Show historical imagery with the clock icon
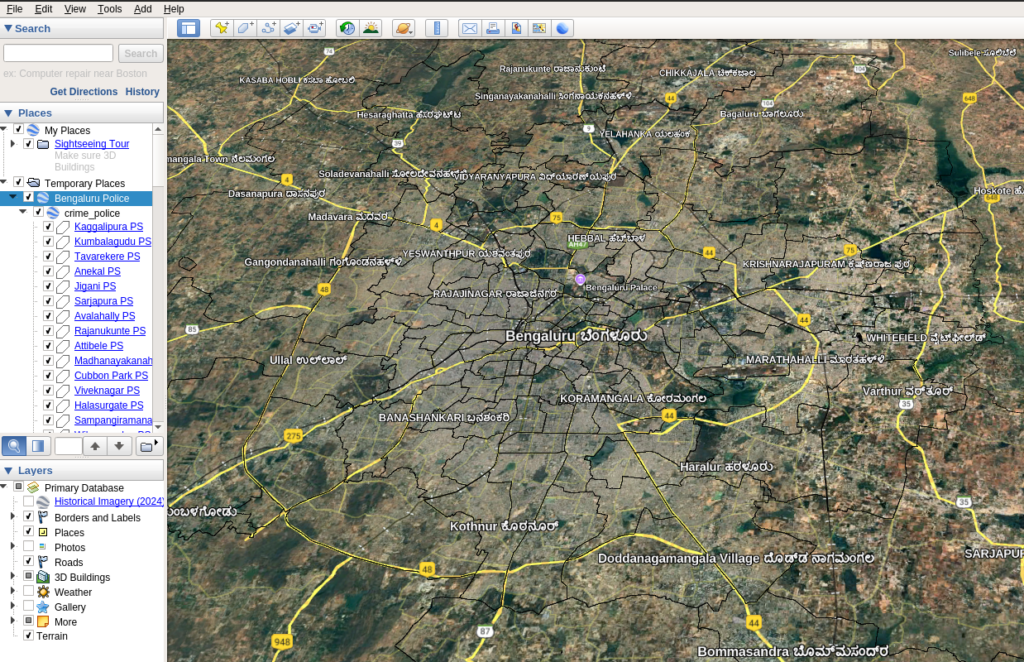 pos(346,28)
